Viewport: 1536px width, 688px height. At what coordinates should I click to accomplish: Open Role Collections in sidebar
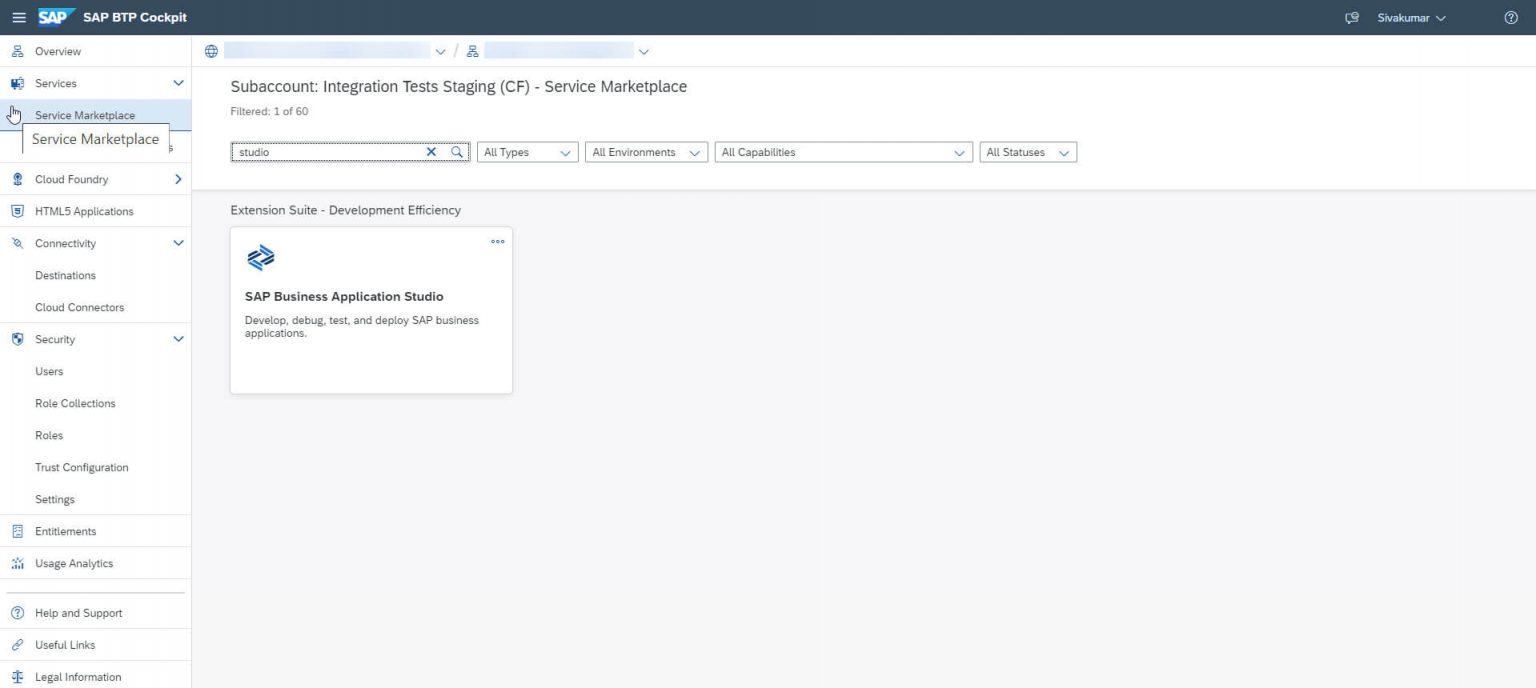[75, 403]
